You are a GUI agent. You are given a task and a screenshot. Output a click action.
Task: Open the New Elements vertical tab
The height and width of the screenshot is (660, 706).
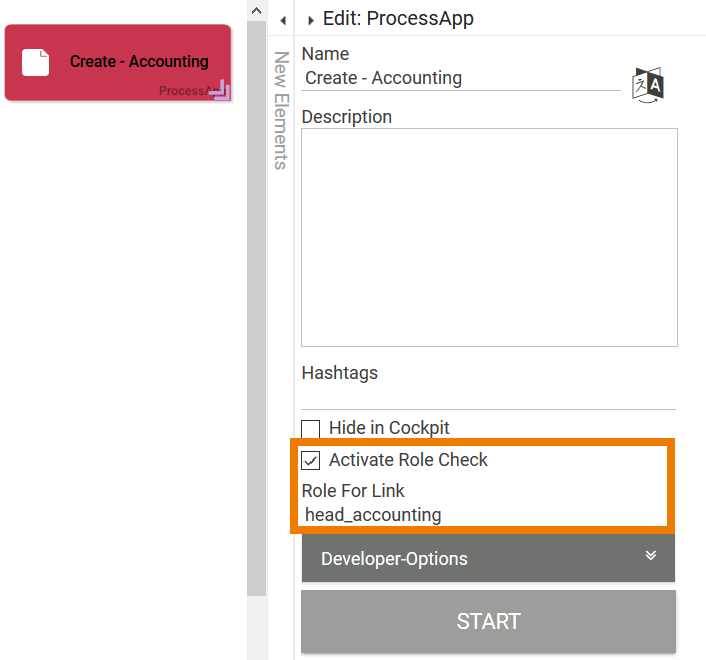point(281,110)
